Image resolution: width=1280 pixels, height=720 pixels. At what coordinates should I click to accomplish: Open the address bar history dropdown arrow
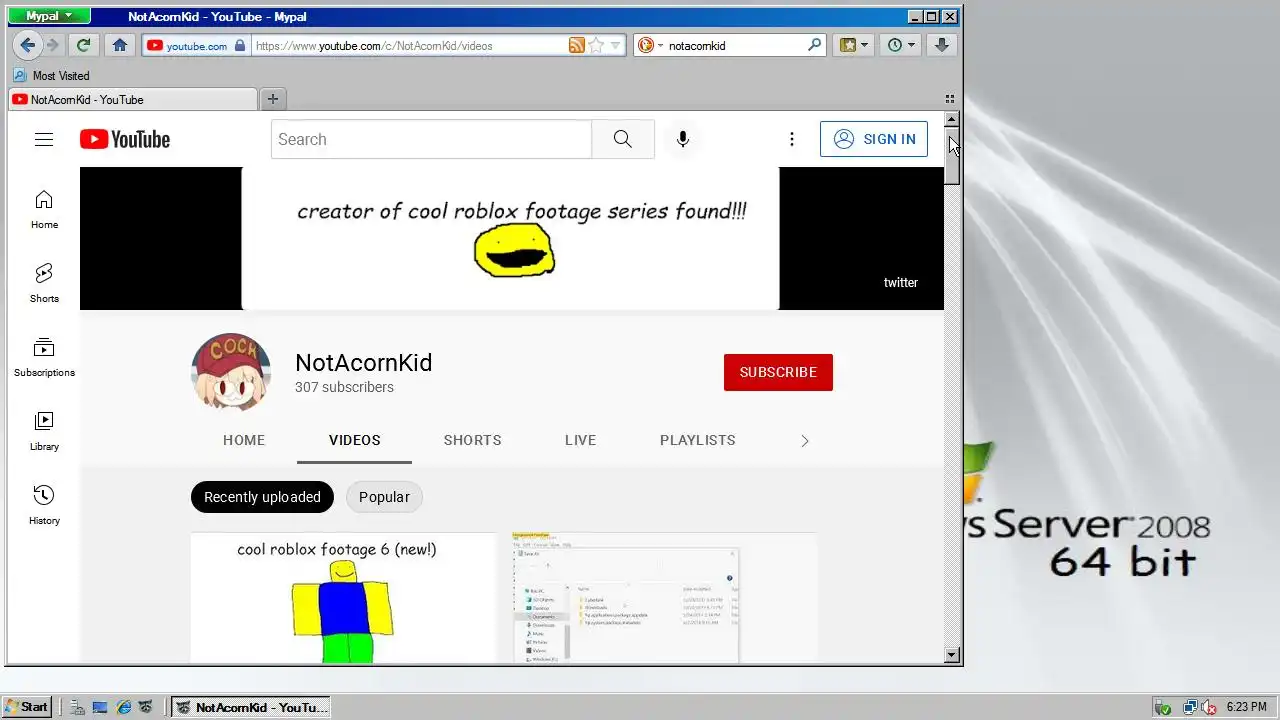click(x=616, y=45)
